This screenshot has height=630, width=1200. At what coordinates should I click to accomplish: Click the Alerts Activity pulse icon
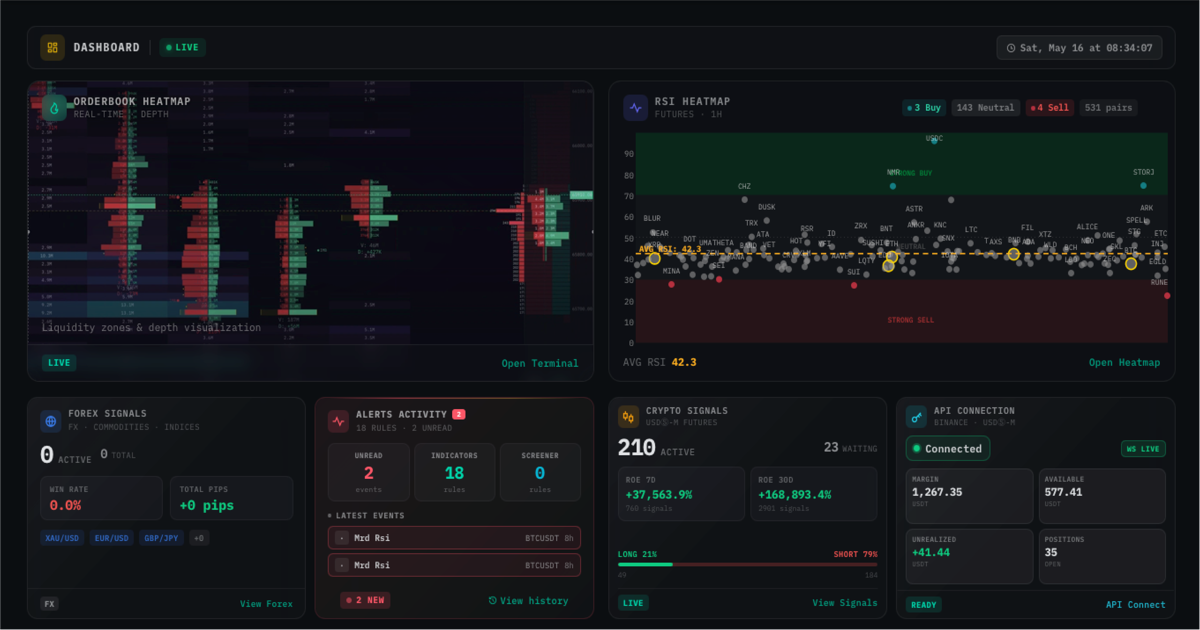tap(340, 420)
